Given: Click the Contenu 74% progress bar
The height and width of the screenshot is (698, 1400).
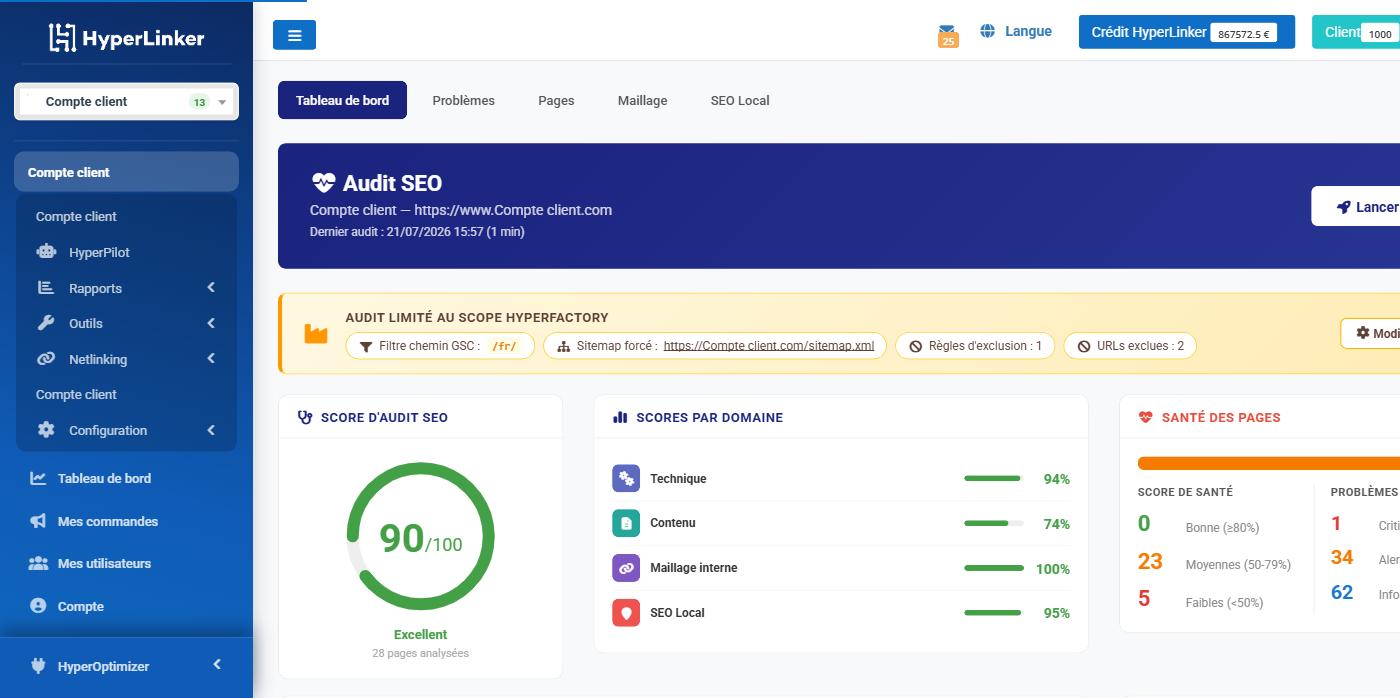Looking at the screenshot, I should pyautogui.click(x=993, y=523).
